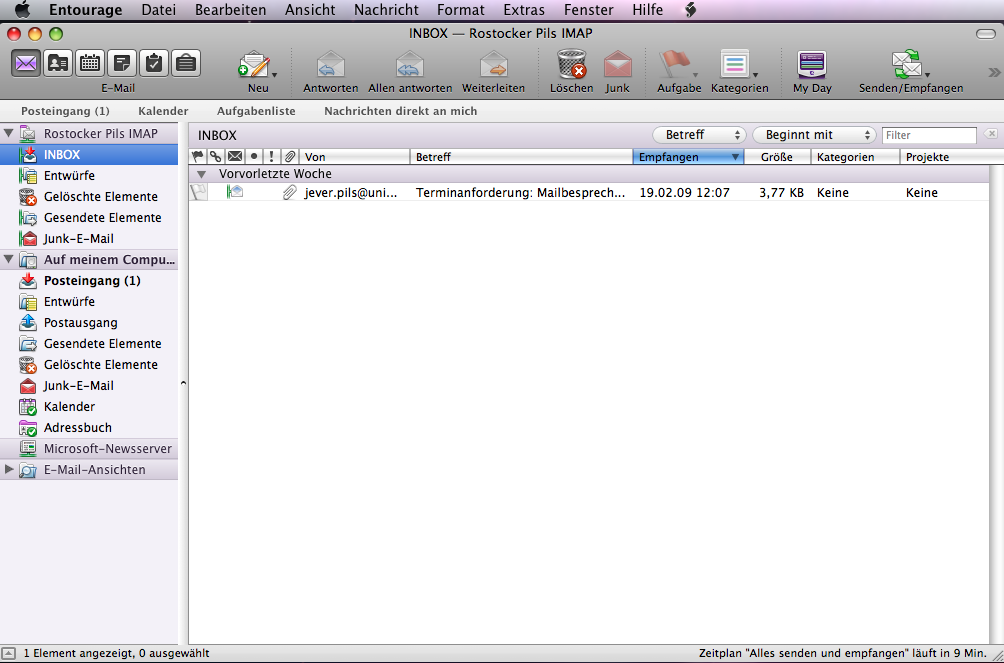
Task: Open the Beginnt mit dropdown
Action: 814,135
